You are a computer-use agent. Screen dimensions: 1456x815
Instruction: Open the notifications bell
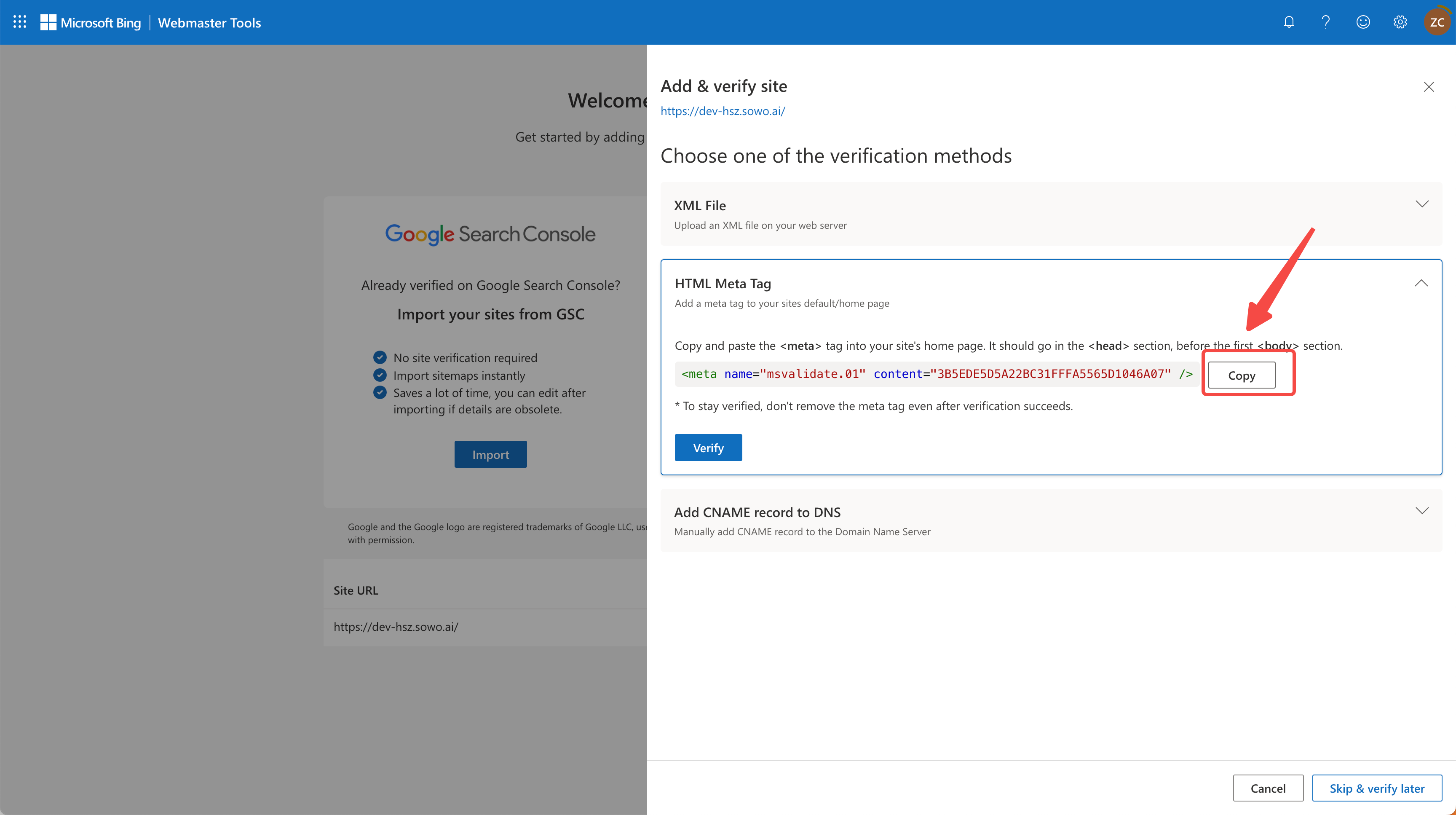tap(1289, 22)
